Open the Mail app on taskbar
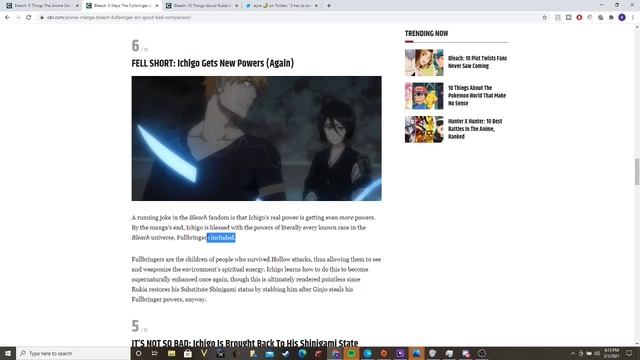 269,353
